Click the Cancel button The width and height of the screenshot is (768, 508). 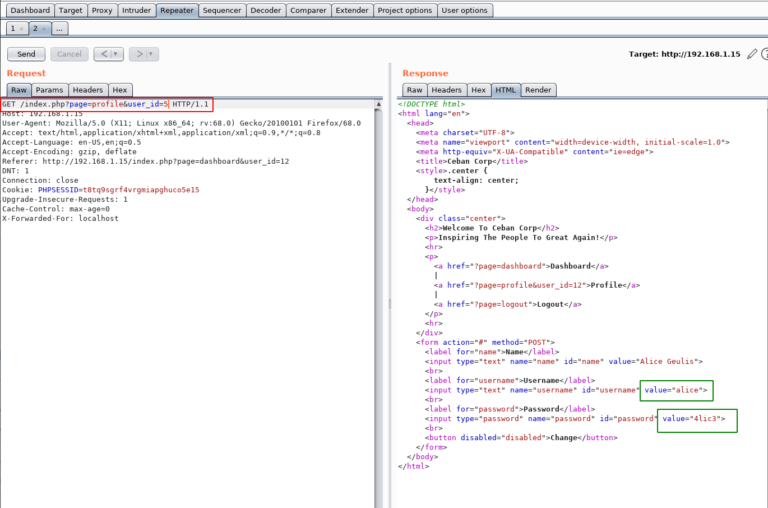tap(68, 54)
